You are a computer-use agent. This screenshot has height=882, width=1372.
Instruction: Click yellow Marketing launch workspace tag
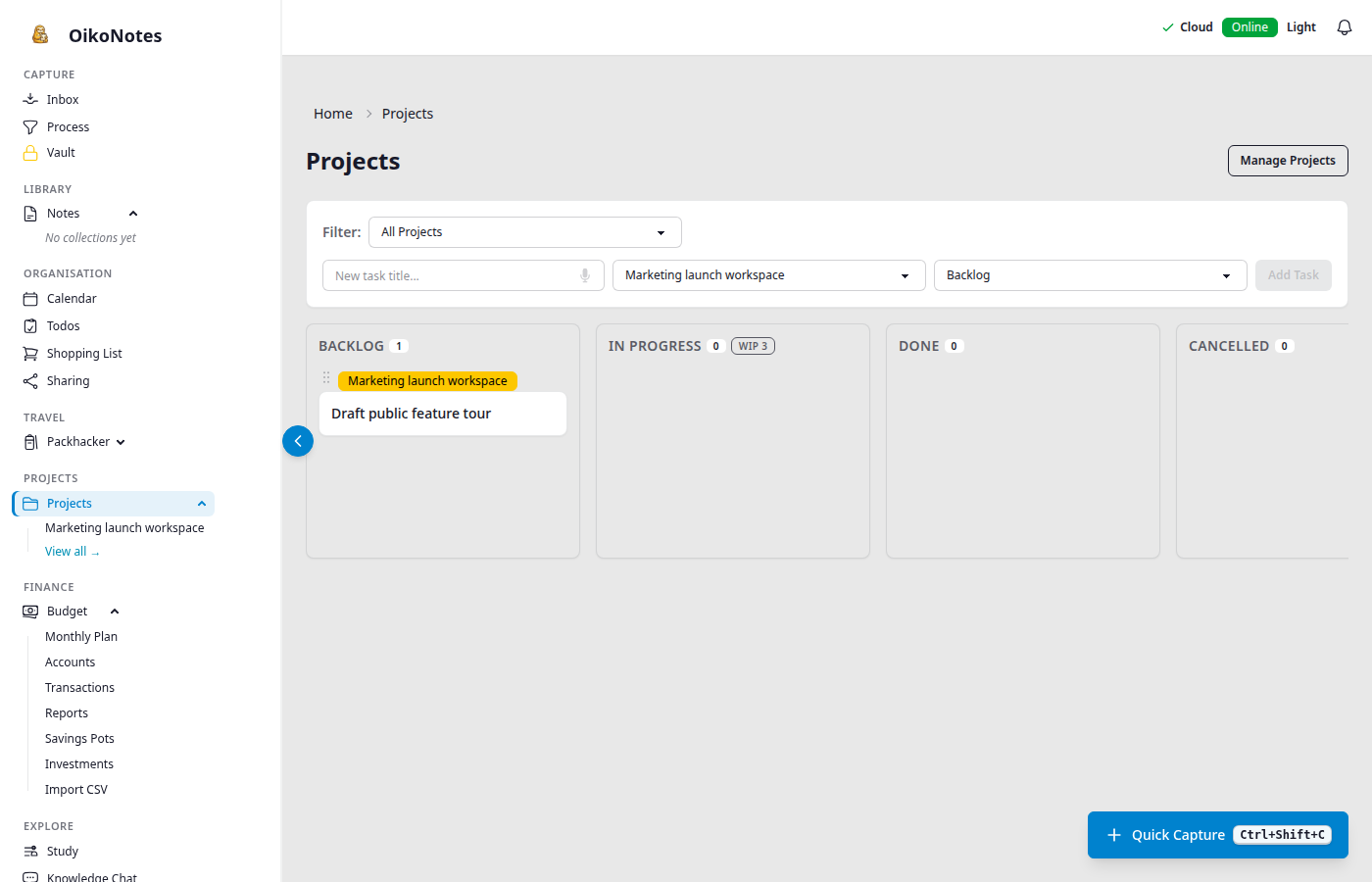[x=427, y=381]
